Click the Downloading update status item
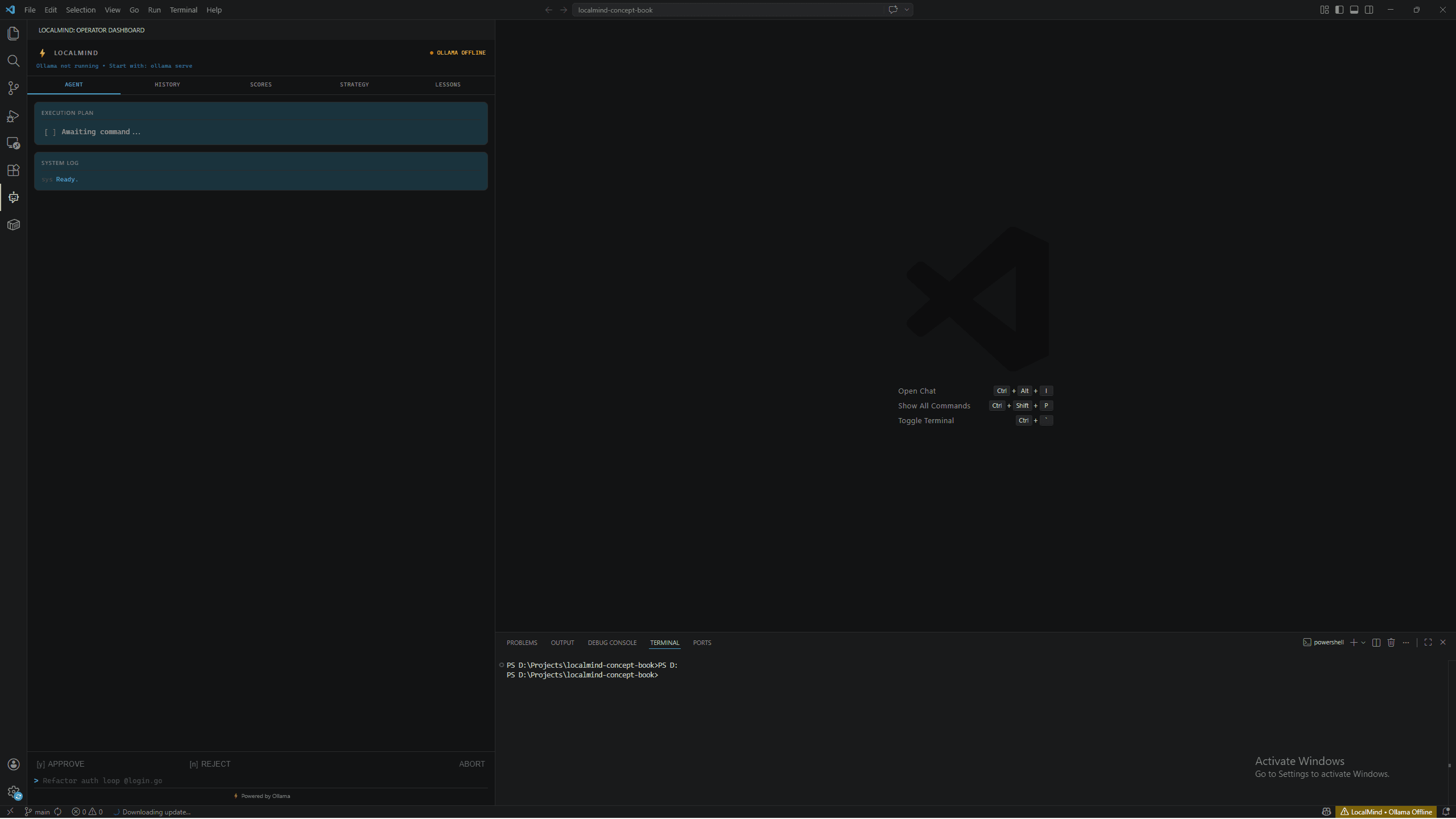The height and width of the screenshot is (819, 1456). tap(151, 812)
